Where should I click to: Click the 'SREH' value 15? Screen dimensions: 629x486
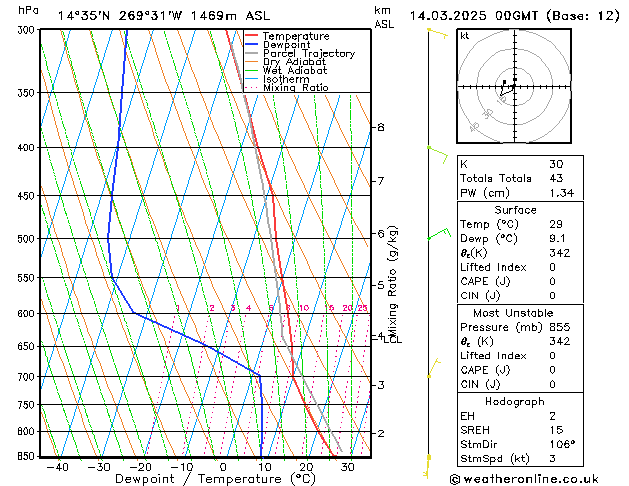tap(556, 430)
